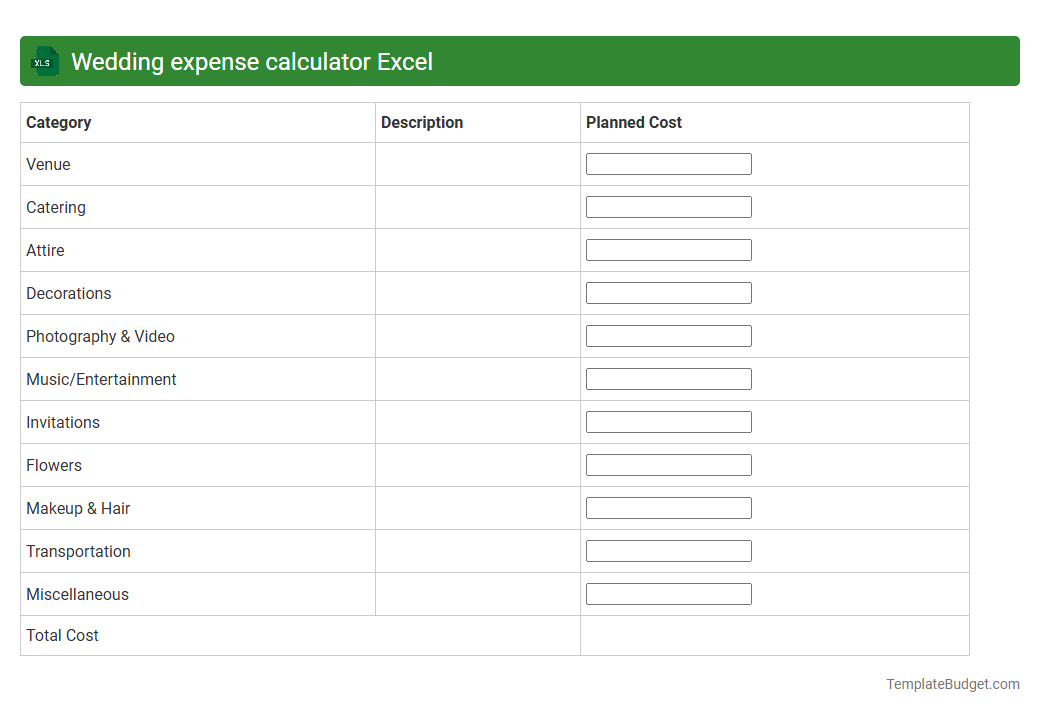Viewport: 1040px width, 713px height.
Task: Click the Category column header
Action: coord(58,122)
